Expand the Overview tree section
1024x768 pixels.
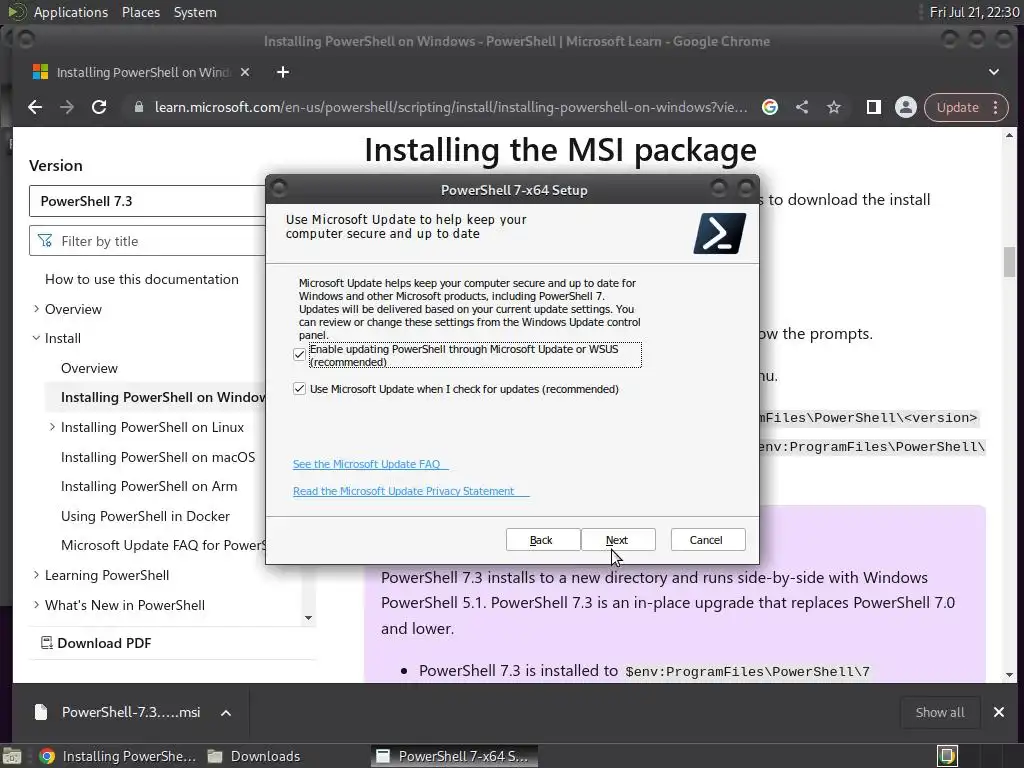click(36, 308)
